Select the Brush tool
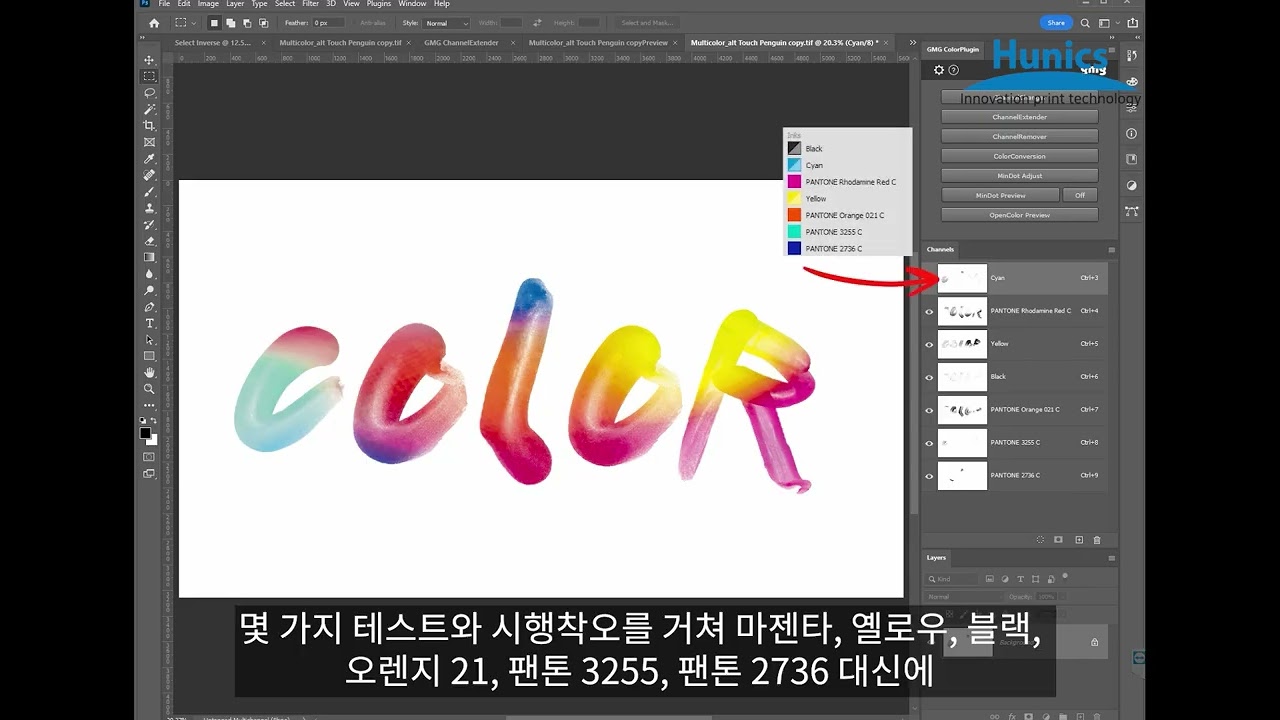The height and width of the screenshot is (720, 1280). 149,192
